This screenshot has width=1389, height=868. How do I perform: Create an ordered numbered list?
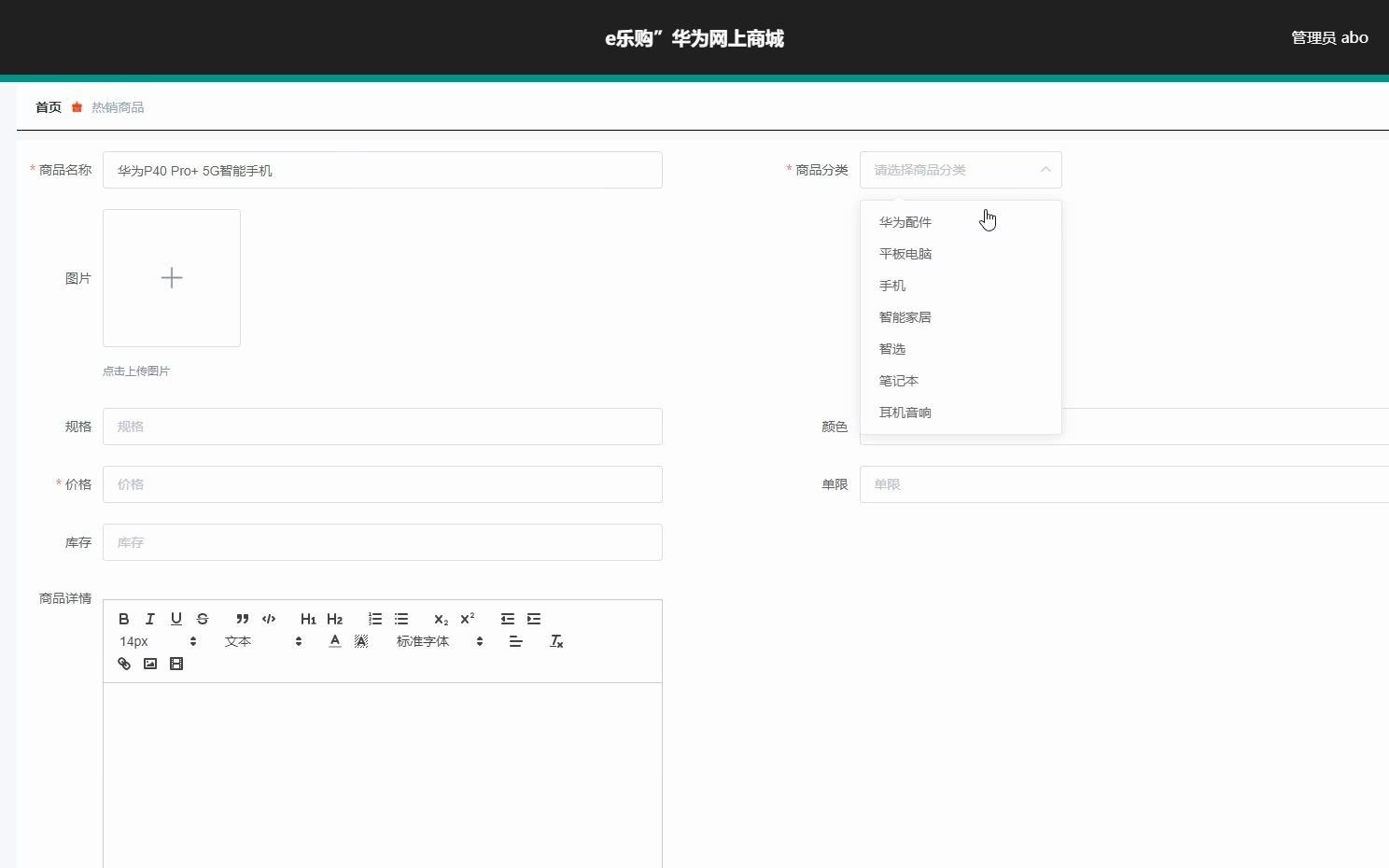(x=375, y=619)
